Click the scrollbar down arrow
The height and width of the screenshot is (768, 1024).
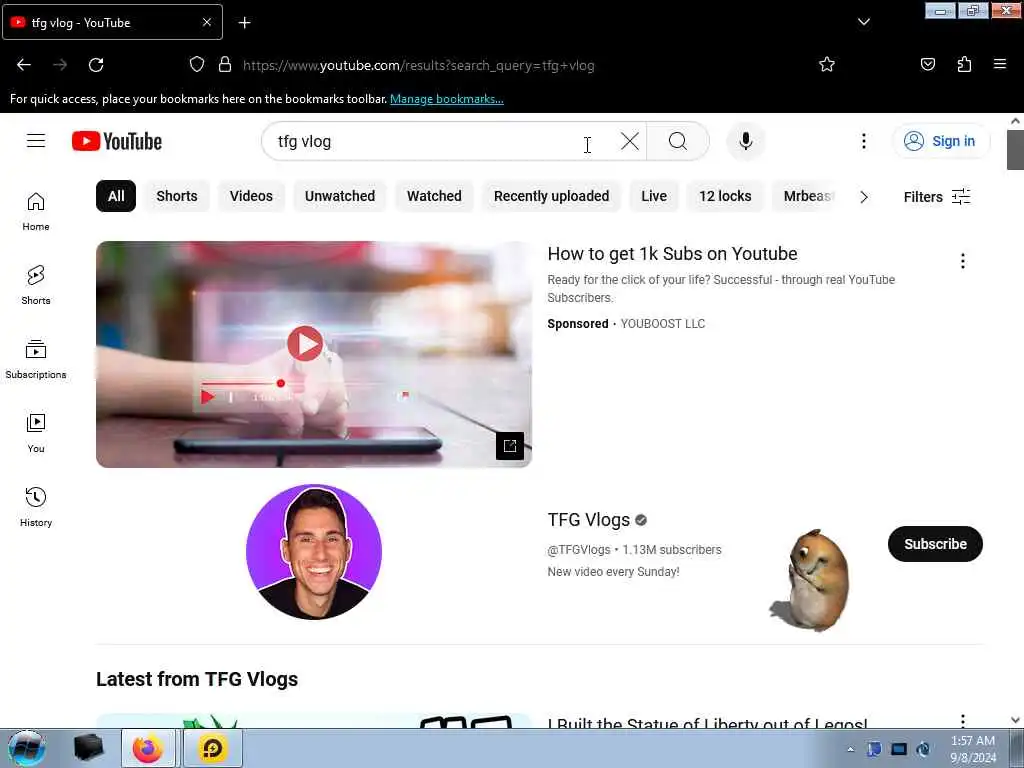1015,720
